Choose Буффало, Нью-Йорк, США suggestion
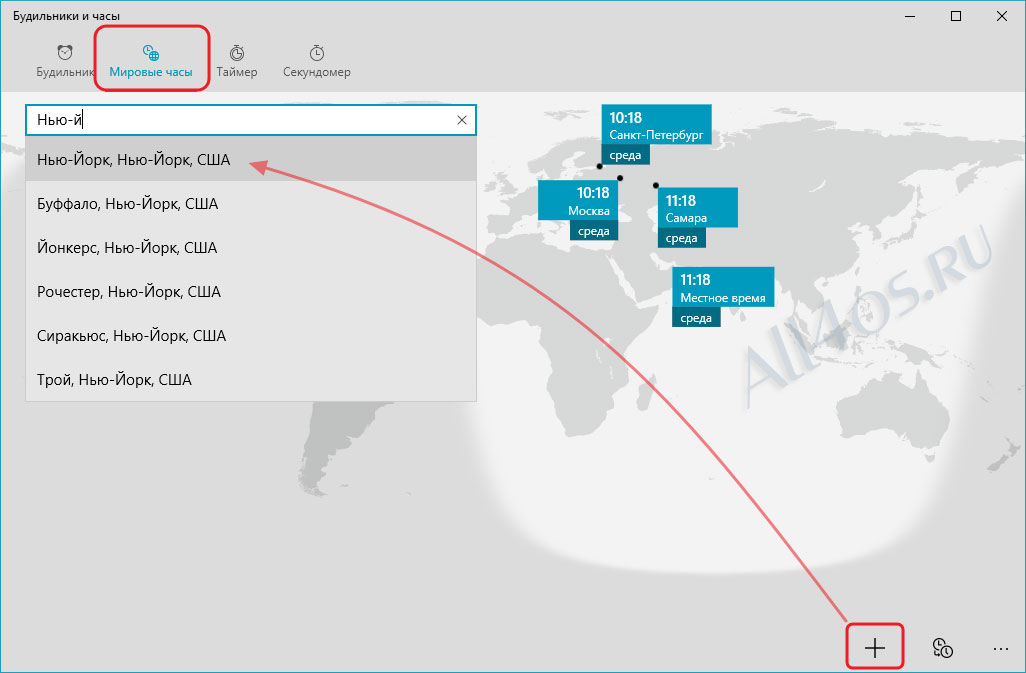 tap(251, 203)
